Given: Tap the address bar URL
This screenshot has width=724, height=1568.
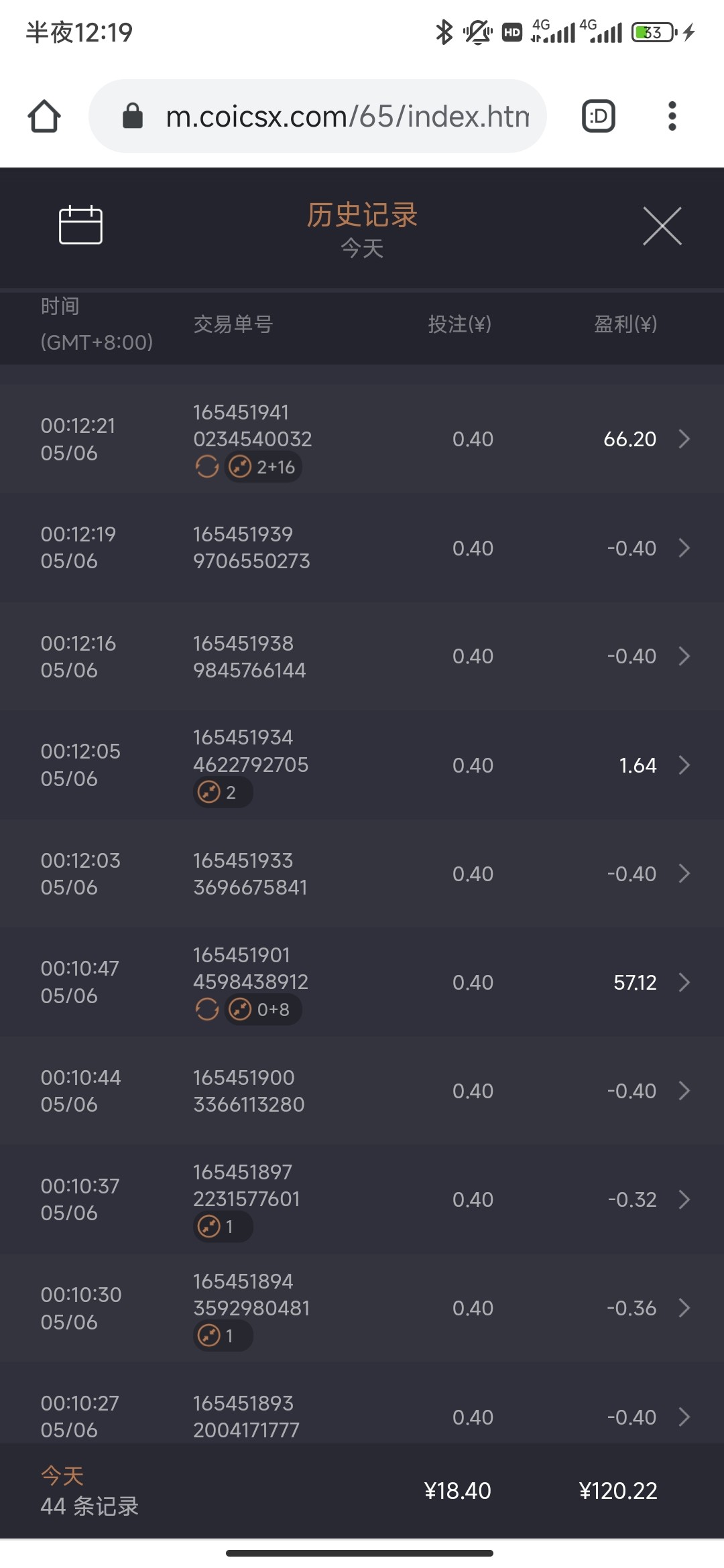Looking at the screenshot, I should click(347, 116).
